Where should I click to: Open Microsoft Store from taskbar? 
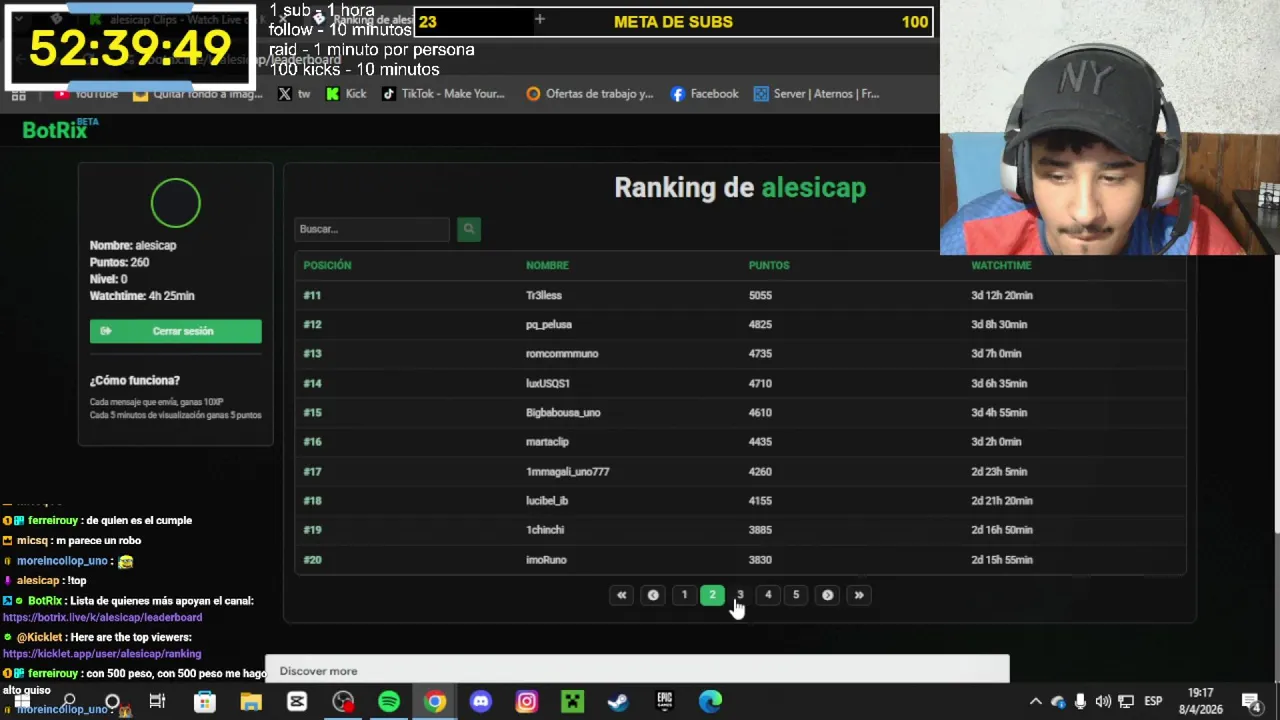204,701
